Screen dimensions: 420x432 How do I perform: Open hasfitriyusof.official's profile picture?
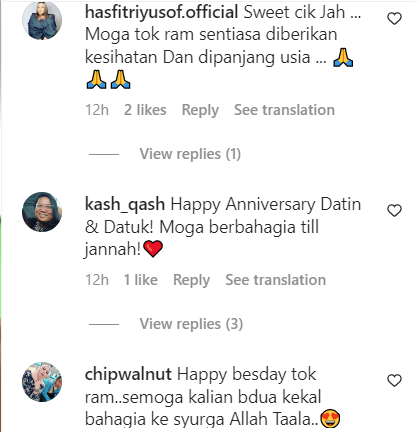42,20
